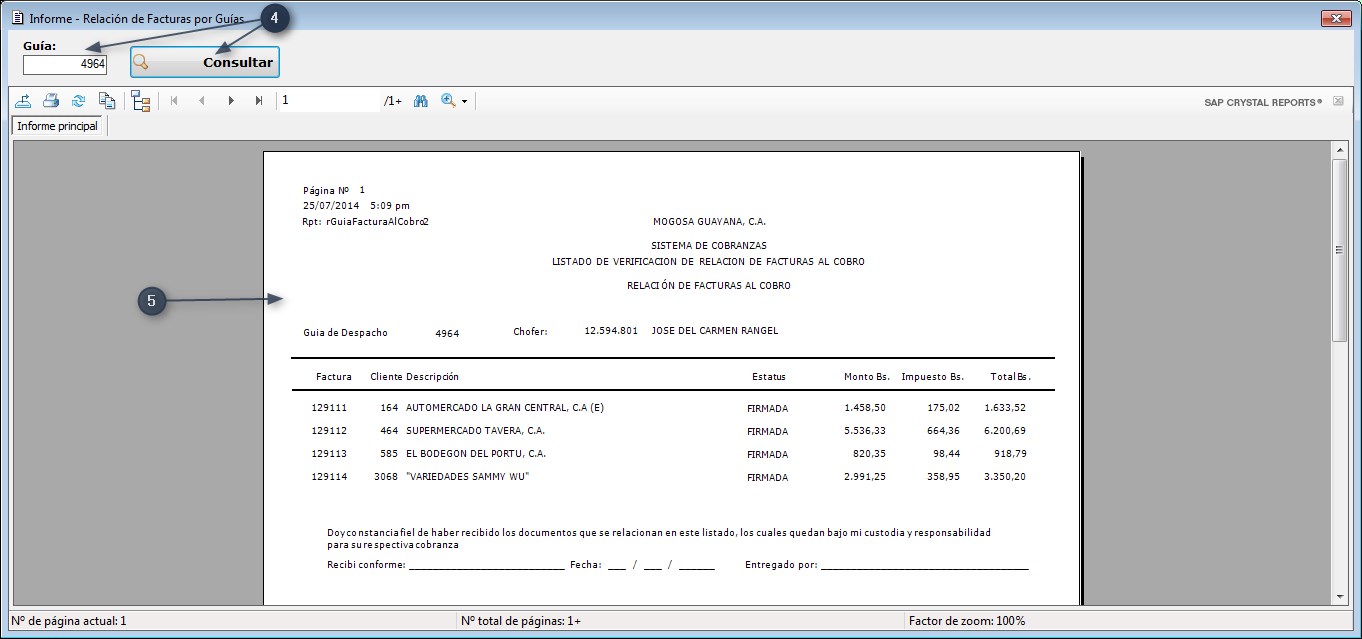Click FIRMADA status of invoice 129111
The height and width of the screenshot is (639, 1362).
pos(767,409)
